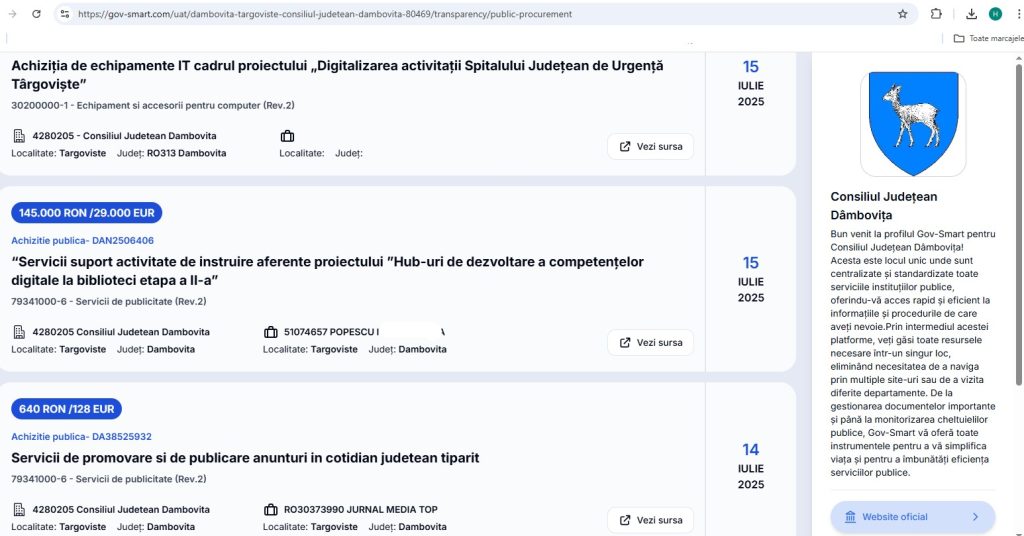Open the browser extensions puzzle icon
This screenshot has width=1024, height=536.
point(936,14)
